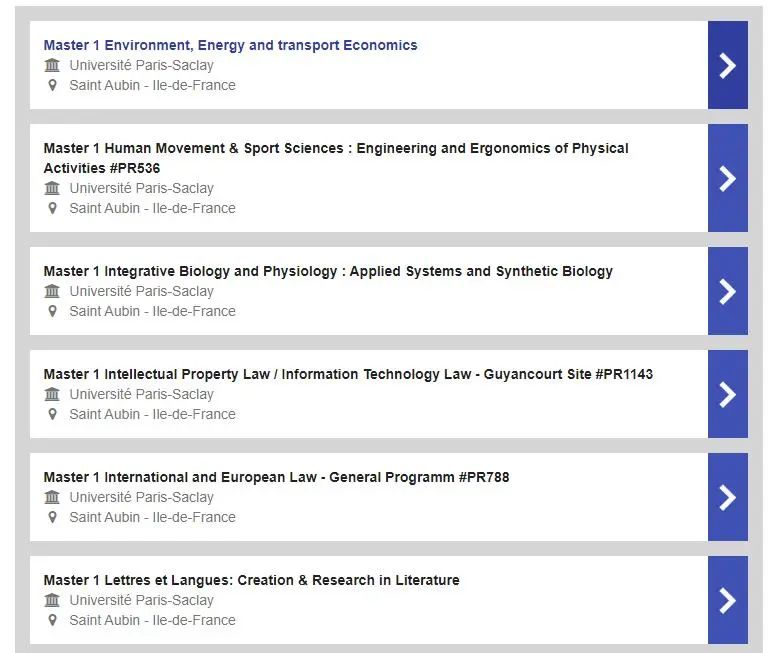This screenshot has width=768, height=653.
Task: Click arrow button for Environment, Energy Economics card
Action: [x=727, y=65]
